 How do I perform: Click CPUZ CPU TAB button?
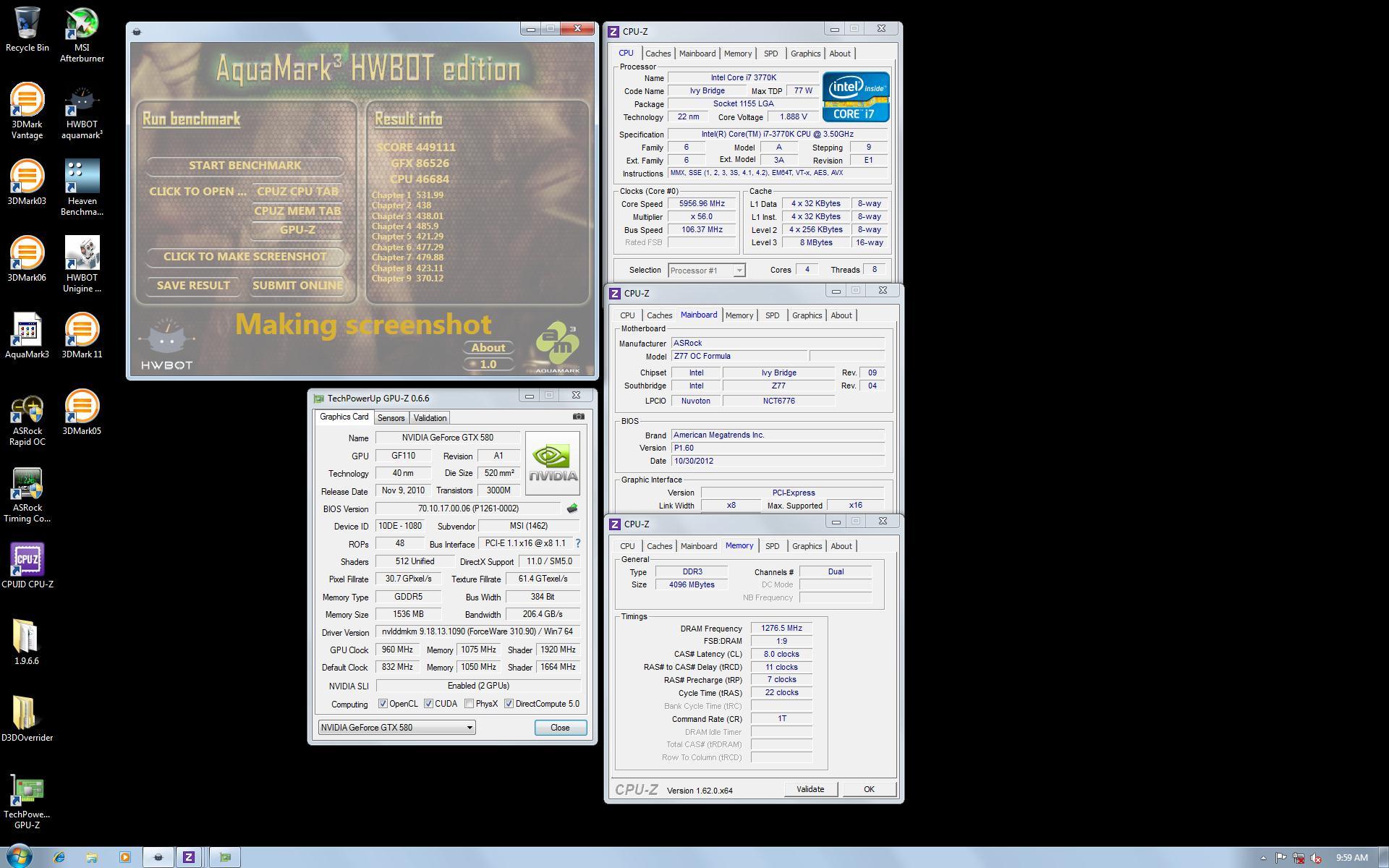(x=297, y=192)
